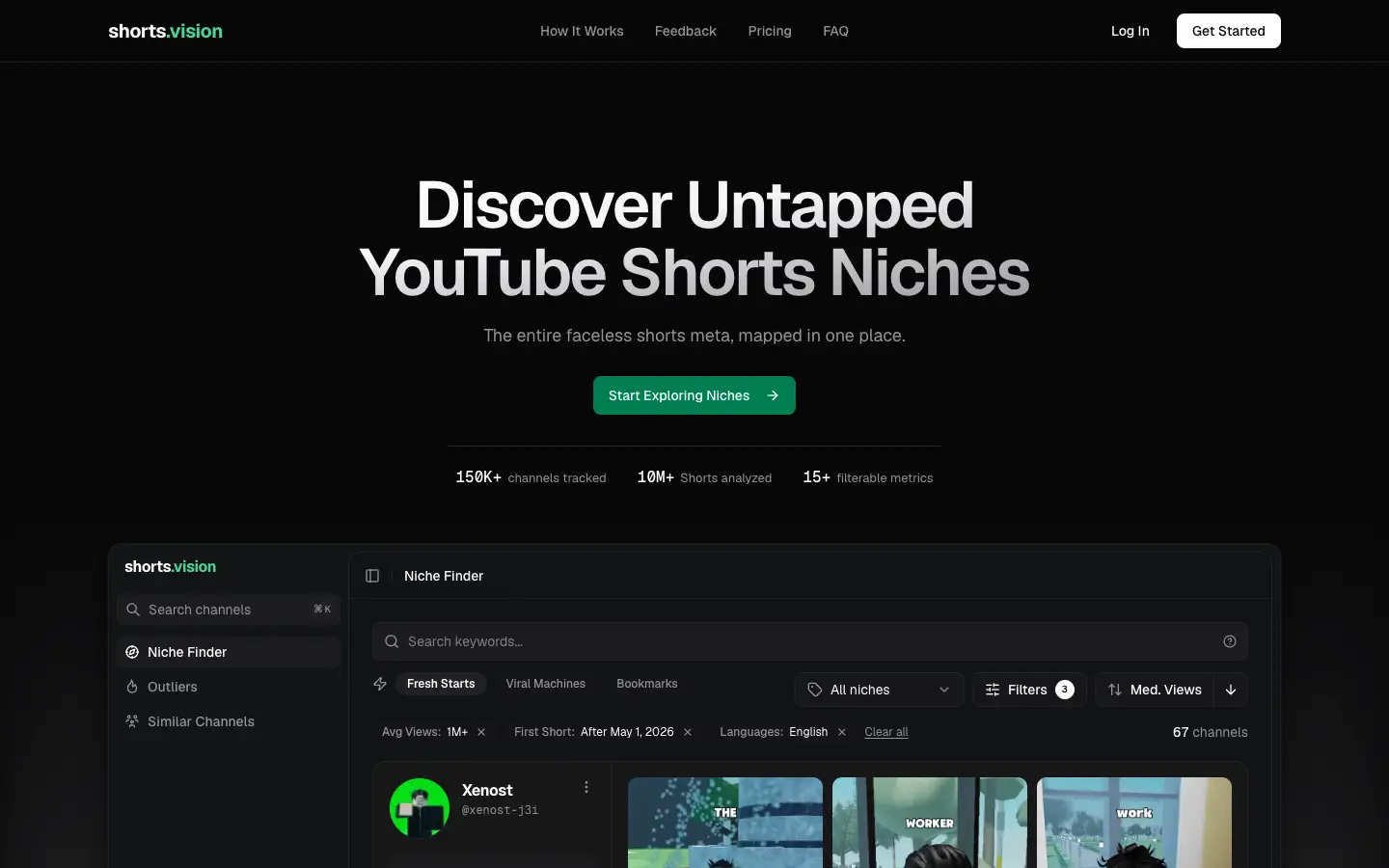Click the 10M+ Shorts analyzed stat
This screenshot has height=868, width=1389.
pyautogui.click(x=704, y=477)
